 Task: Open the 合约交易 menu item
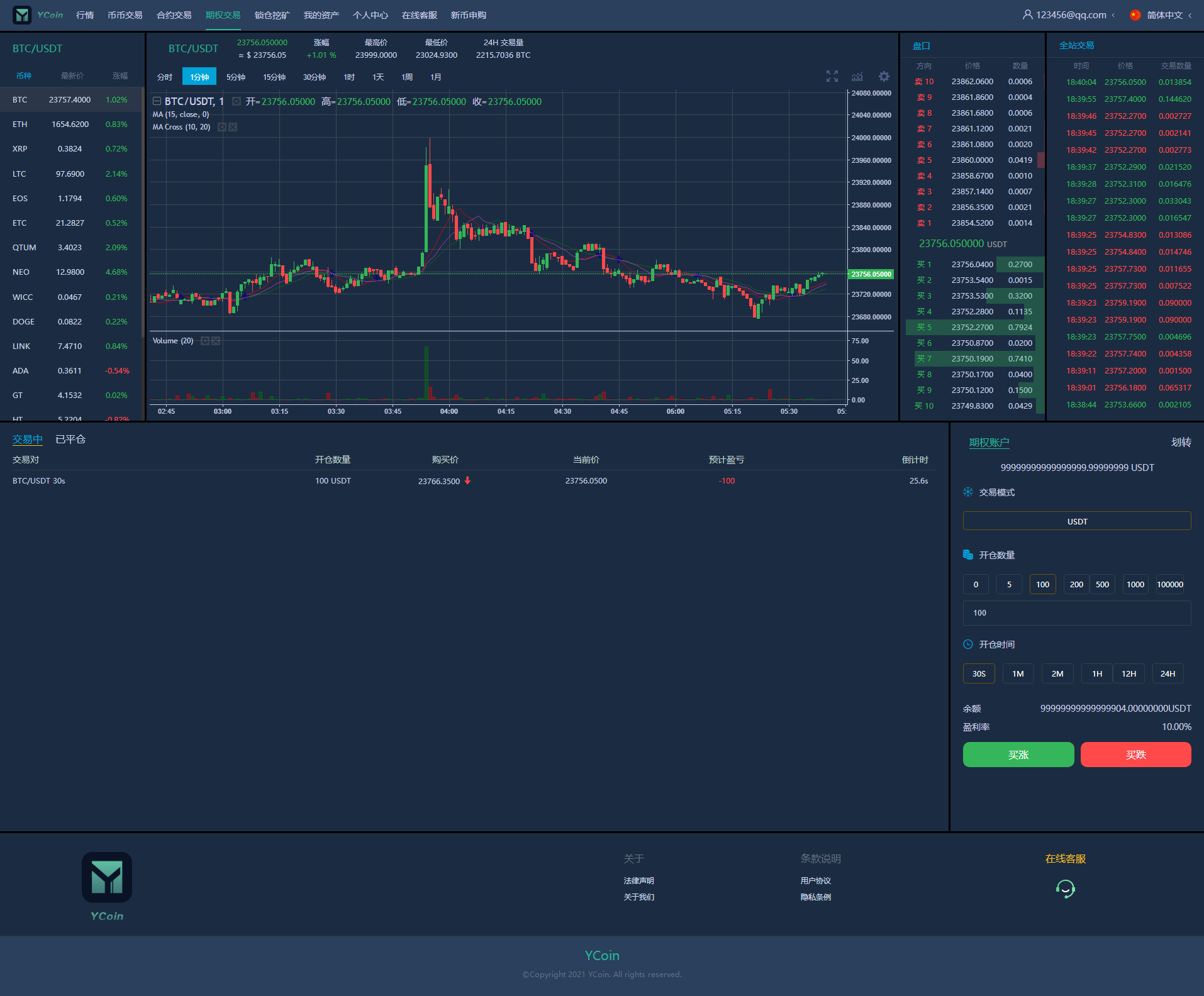174,15
